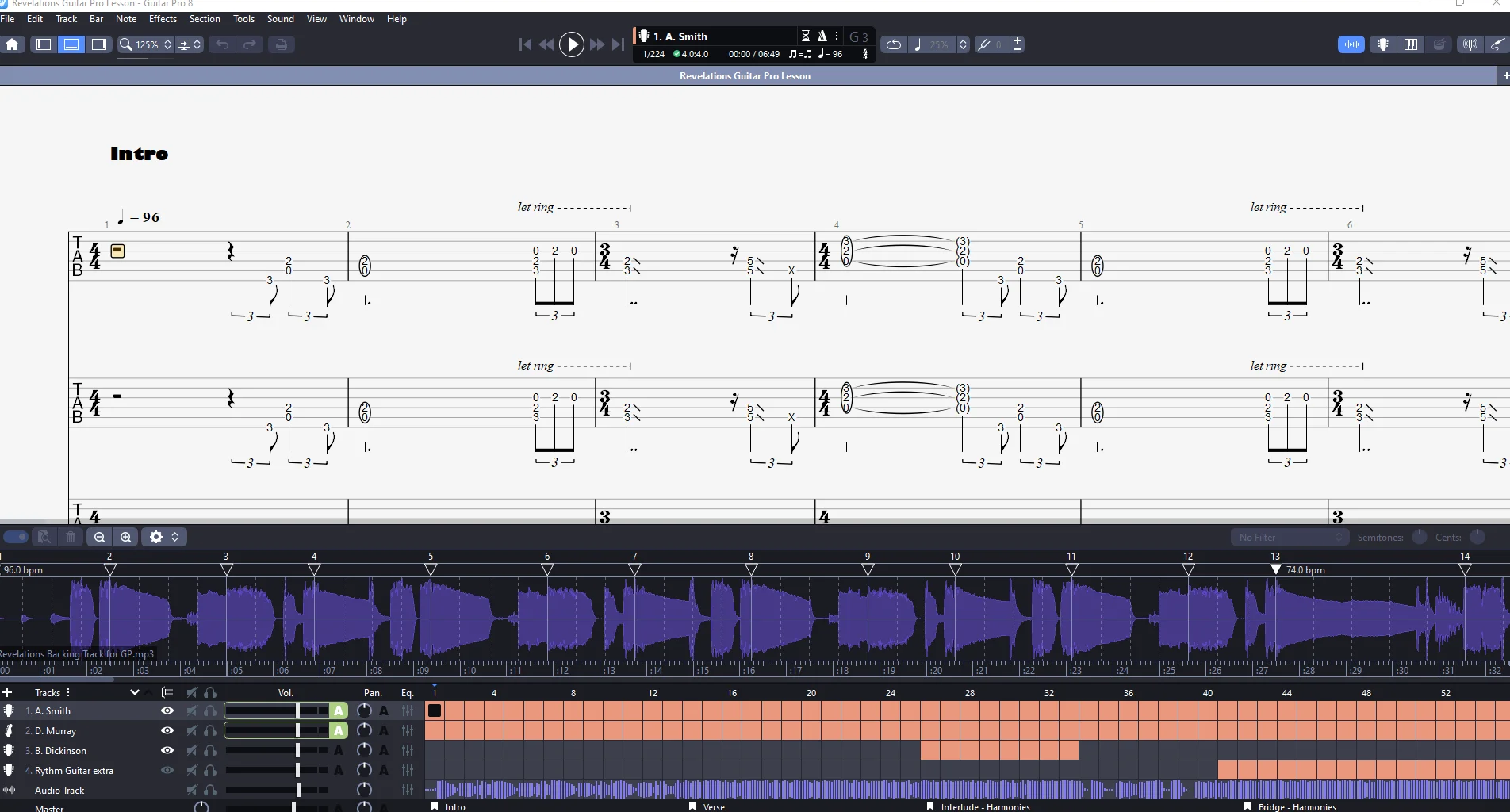Open the Section menu
Screen dimensions: 1510x812
(205, 19)
